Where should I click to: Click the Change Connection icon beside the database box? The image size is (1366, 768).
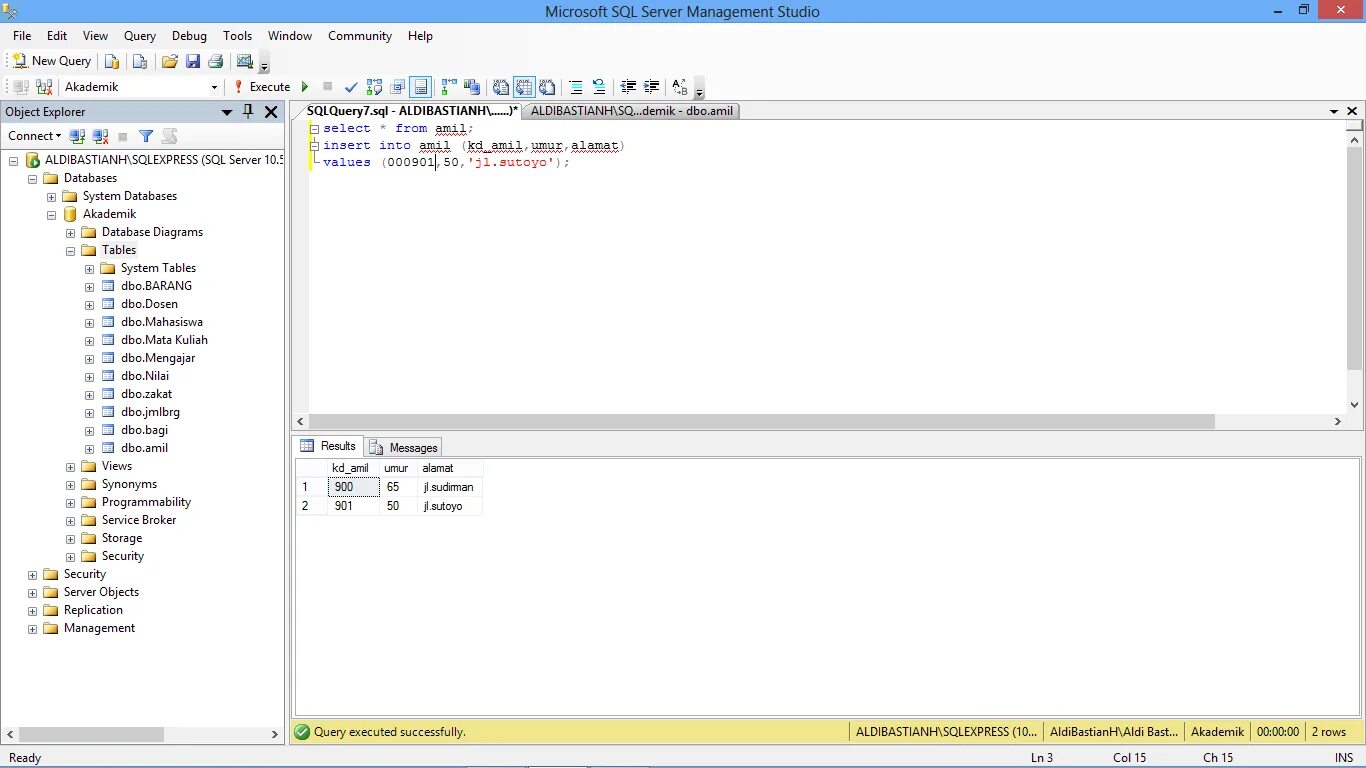tap(46, 87)
